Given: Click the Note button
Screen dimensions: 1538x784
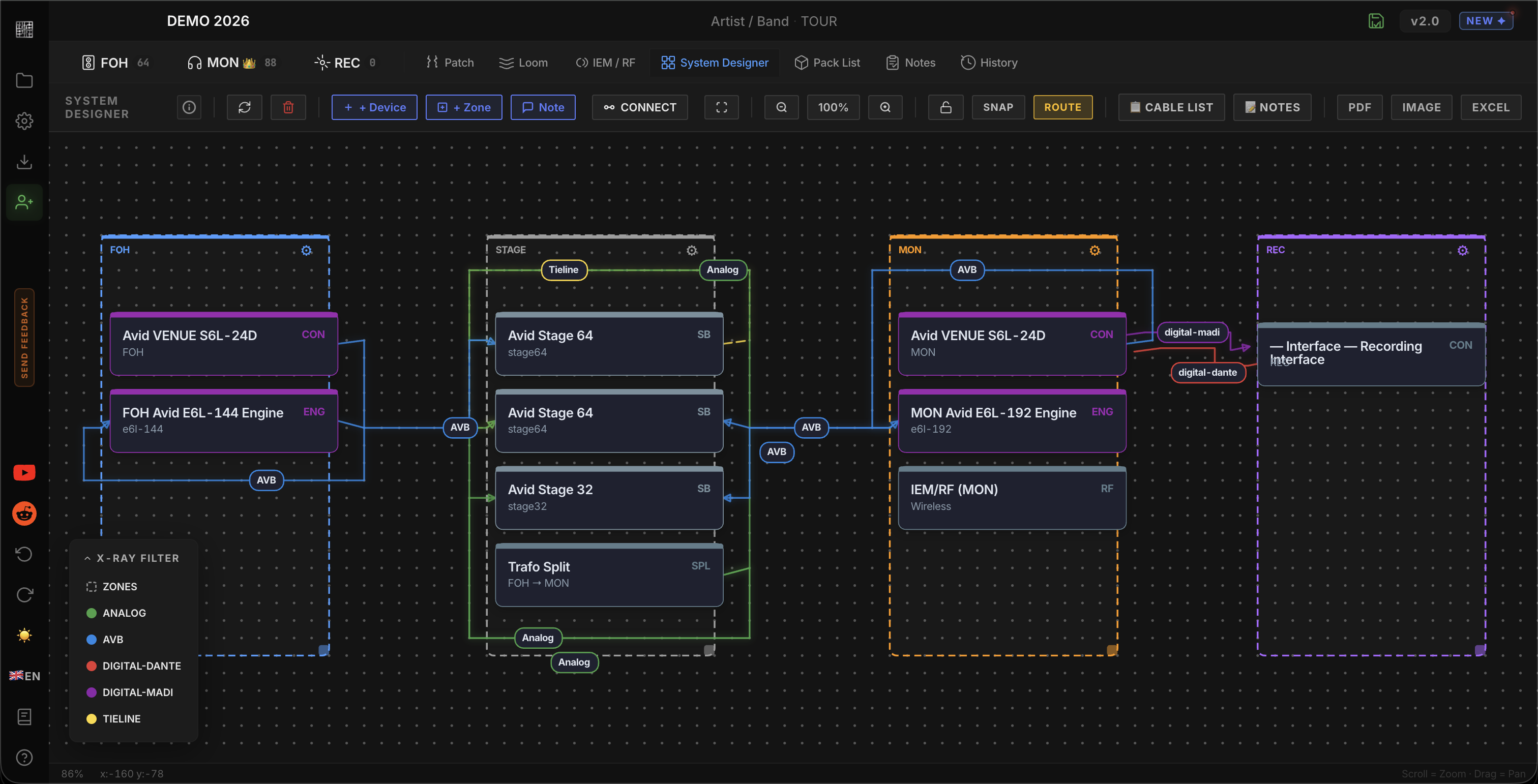Looking at the screenshot, I should [x=543, y=107].
